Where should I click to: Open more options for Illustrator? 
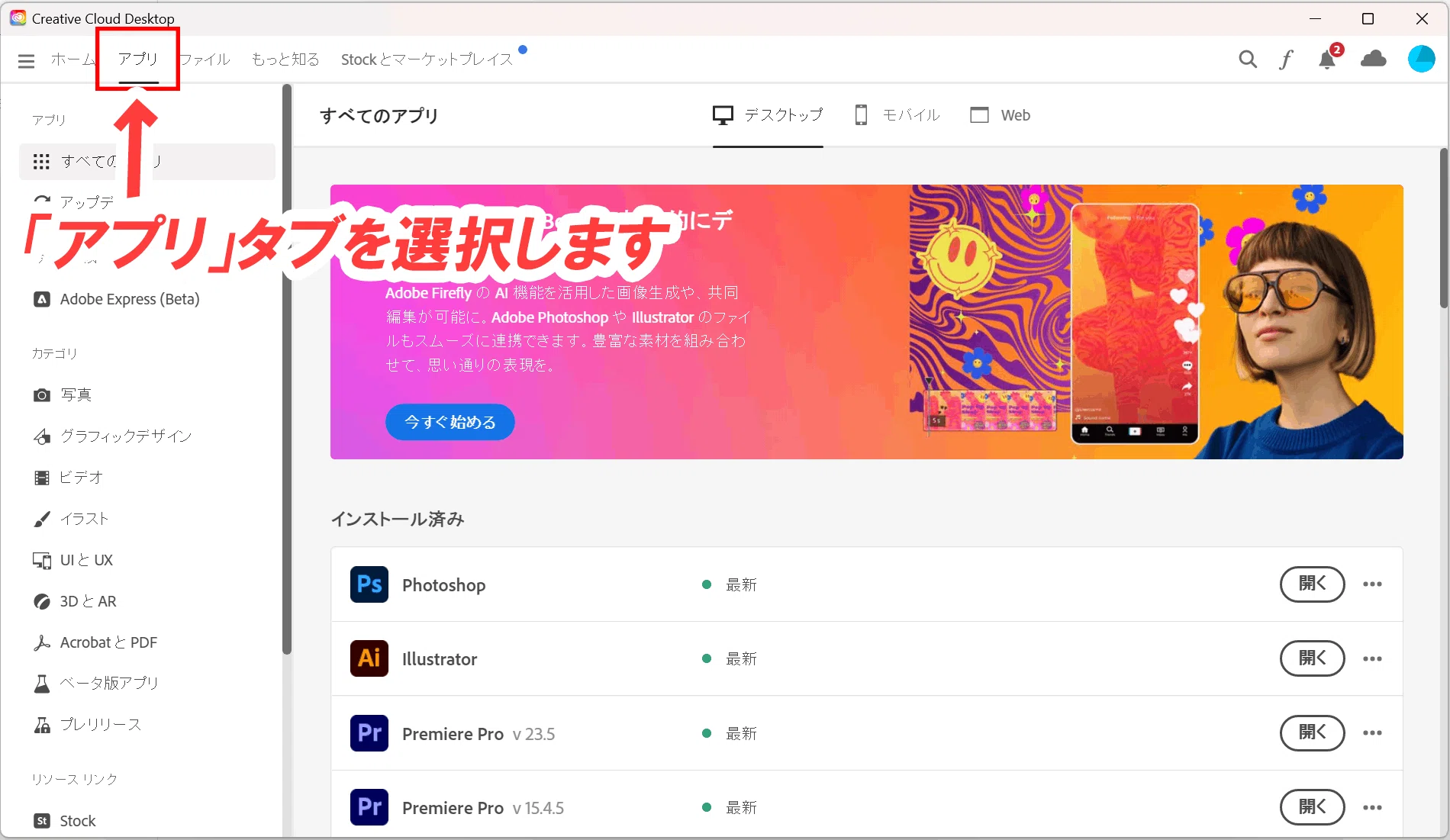pos(1372,658)
